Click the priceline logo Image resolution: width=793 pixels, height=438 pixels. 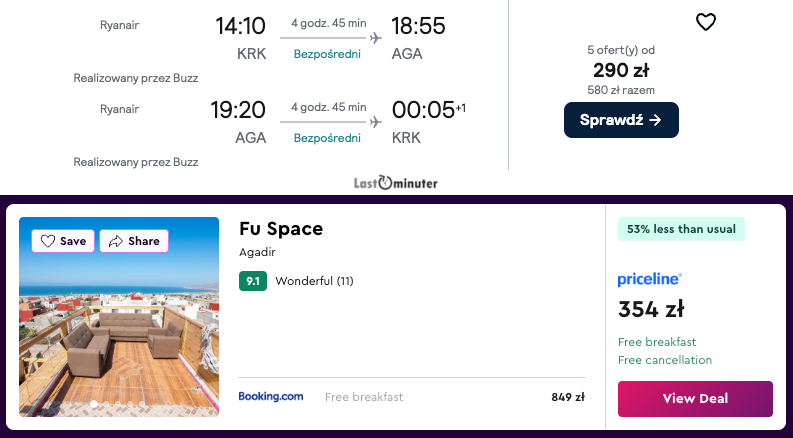649,279
